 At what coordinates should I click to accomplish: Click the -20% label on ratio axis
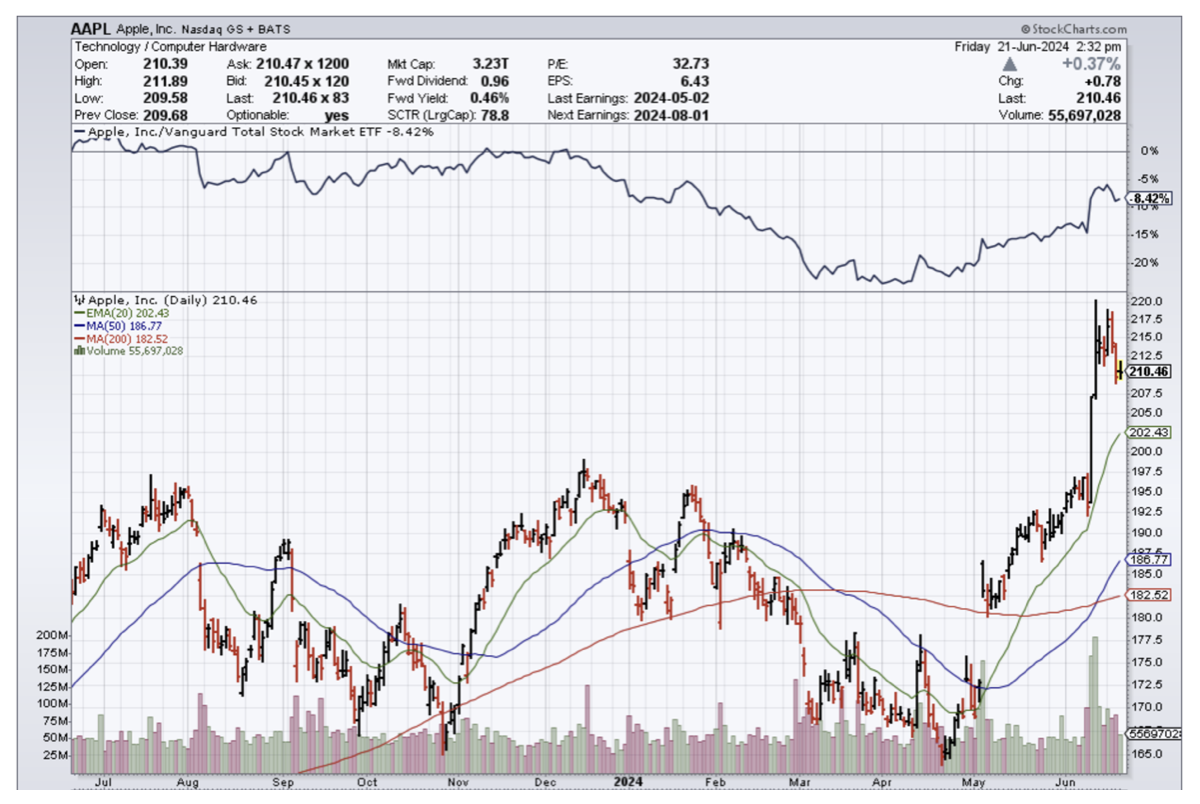click(x=1144, y=262)
